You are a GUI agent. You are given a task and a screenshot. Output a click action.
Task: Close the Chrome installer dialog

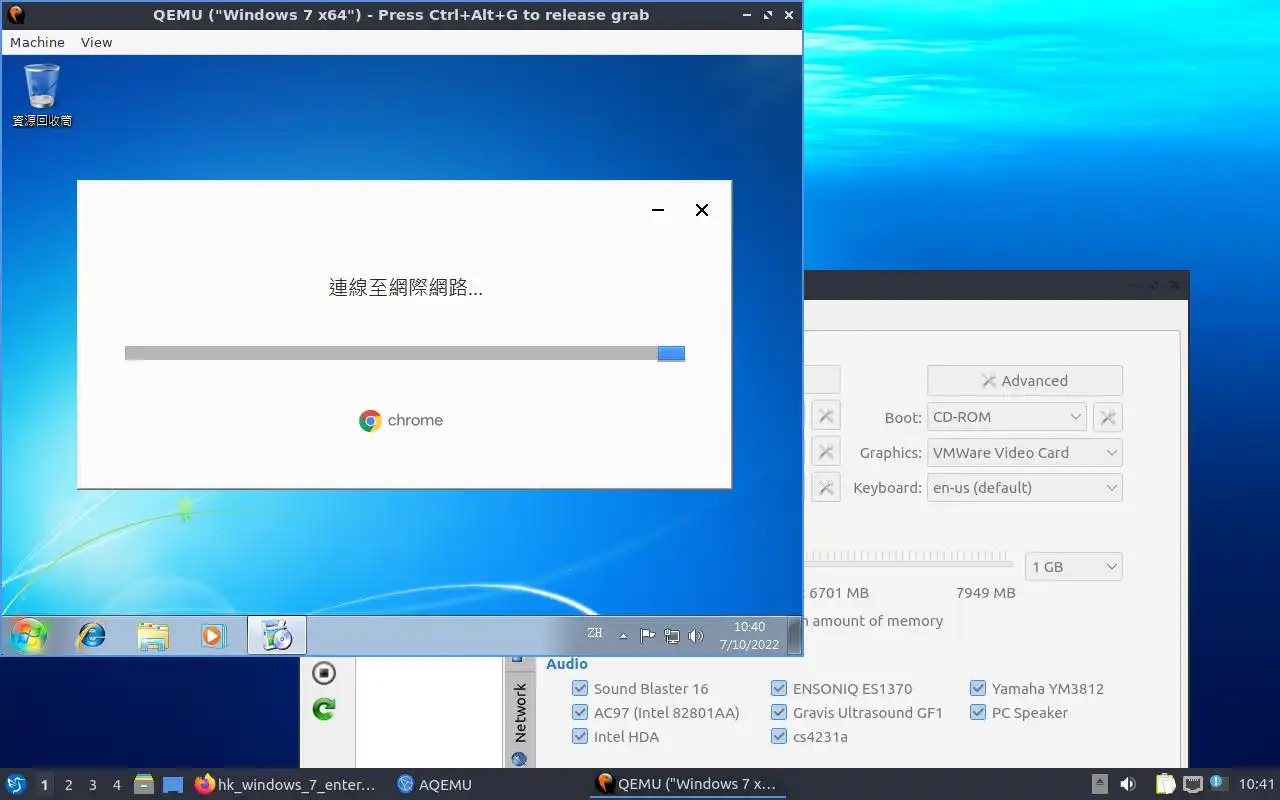[702, 210]
